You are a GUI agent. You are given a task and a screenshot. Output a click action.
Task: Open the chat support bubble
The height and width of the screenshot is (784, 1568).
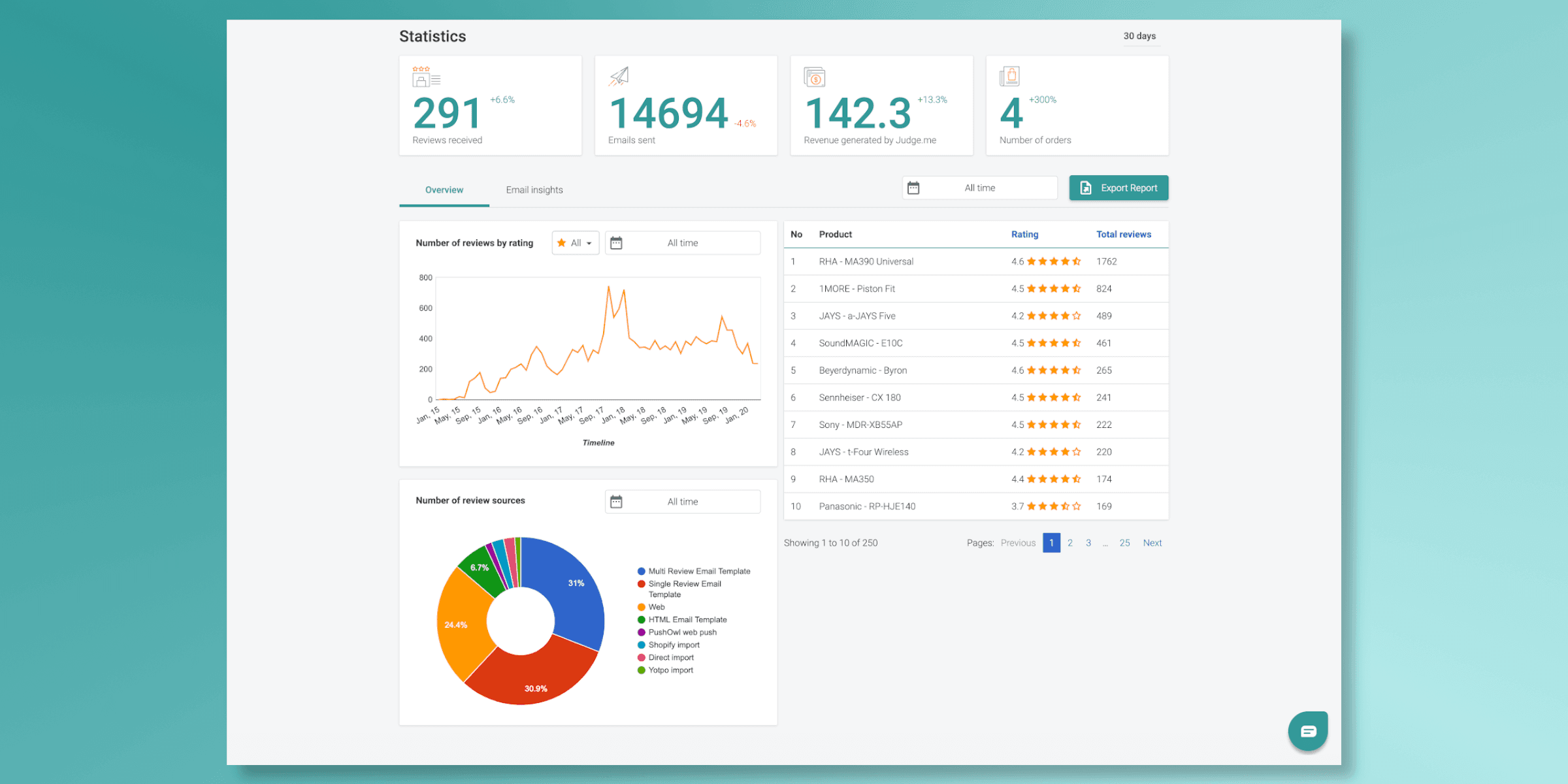click(x=1307, y=731)
